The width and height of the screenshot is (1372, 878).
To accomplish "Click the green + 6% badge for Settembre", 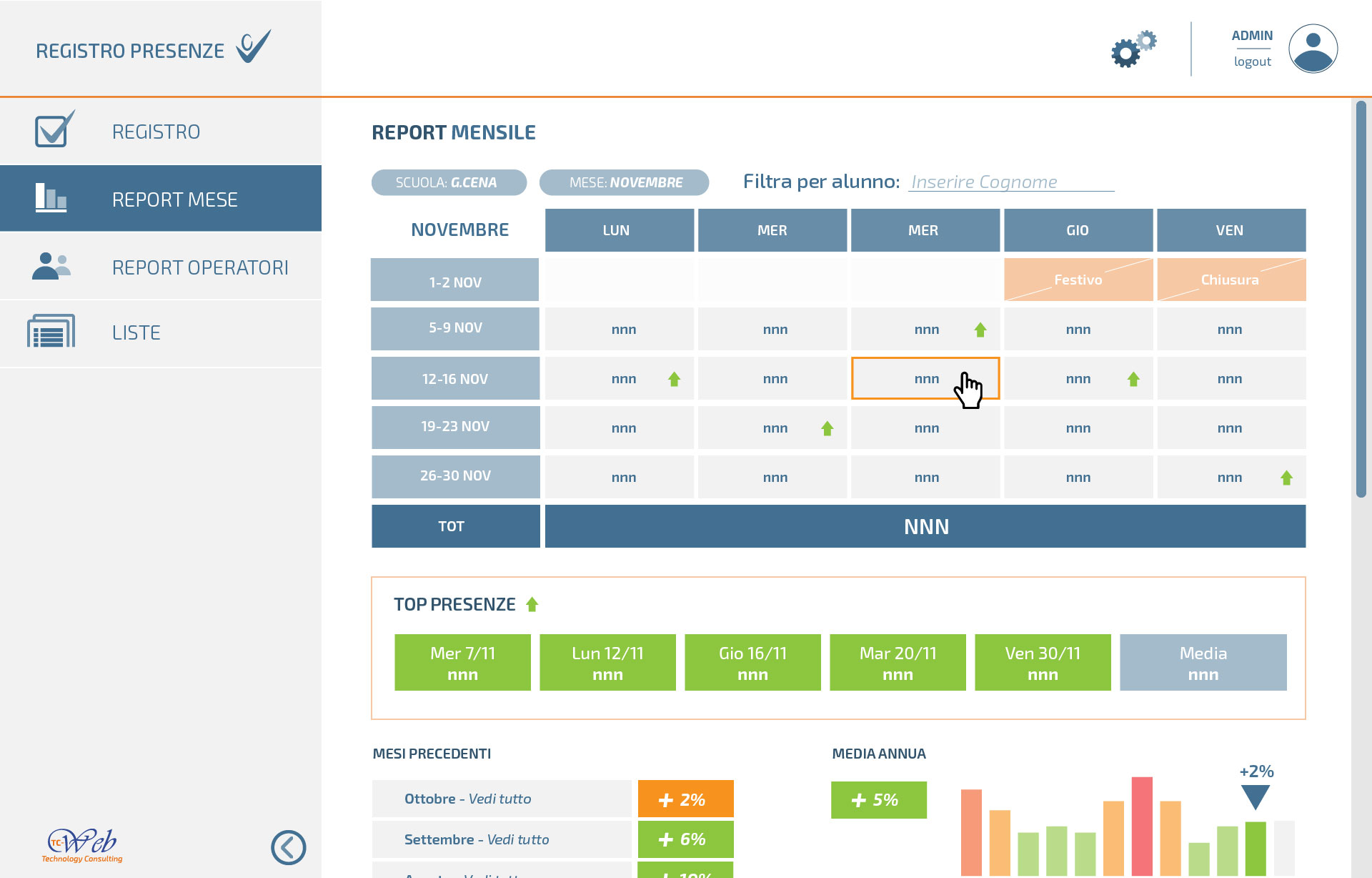I will point(685,839).
